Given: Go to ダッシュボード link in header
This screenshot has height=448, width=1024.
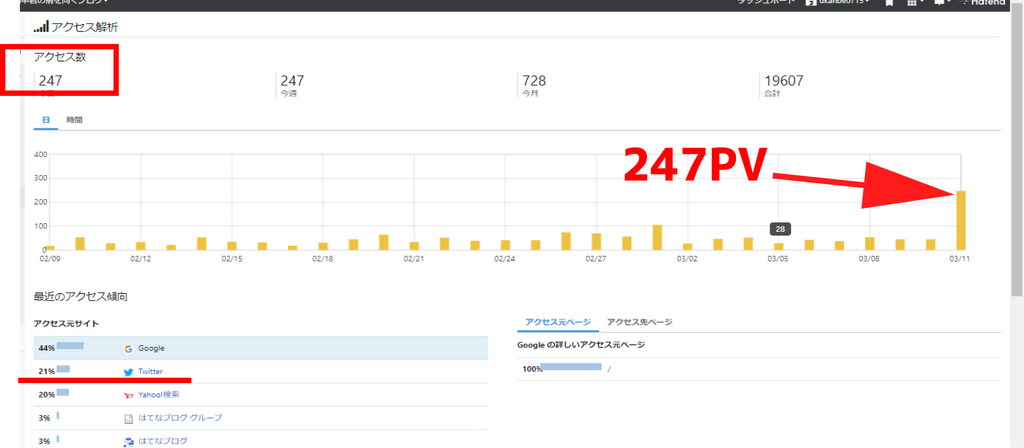Looking at the screenshot, I should click(x=765, y=3).
